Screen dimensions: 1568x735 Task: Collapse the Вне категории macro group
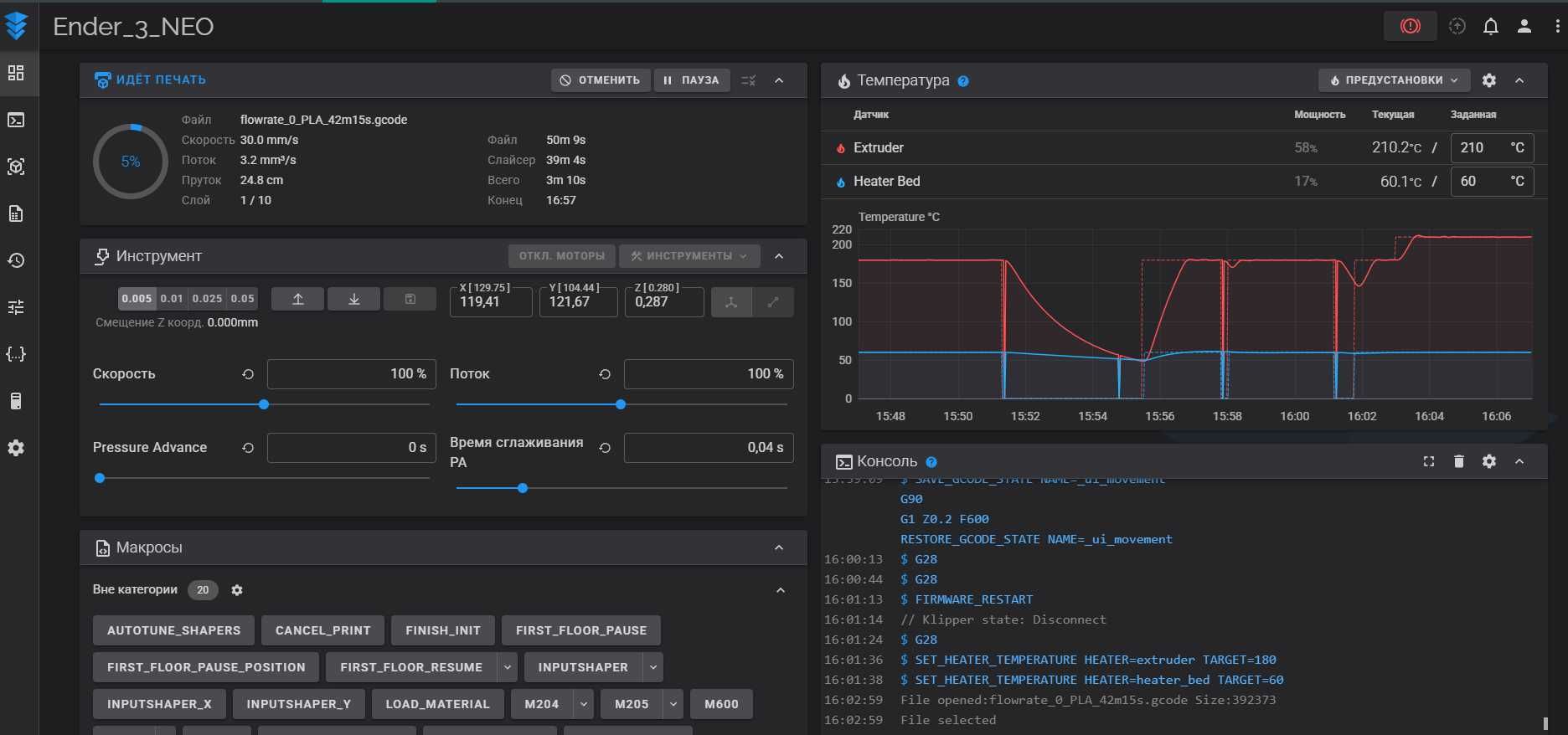click(x=781, y=590)
